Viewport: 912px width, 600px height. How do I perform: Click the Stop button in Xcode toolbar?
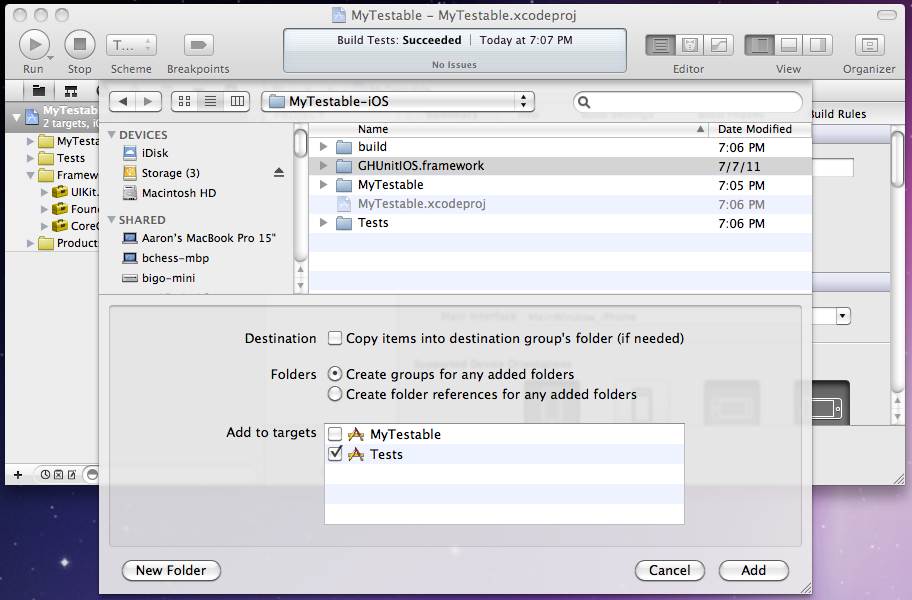coord(80,45)
